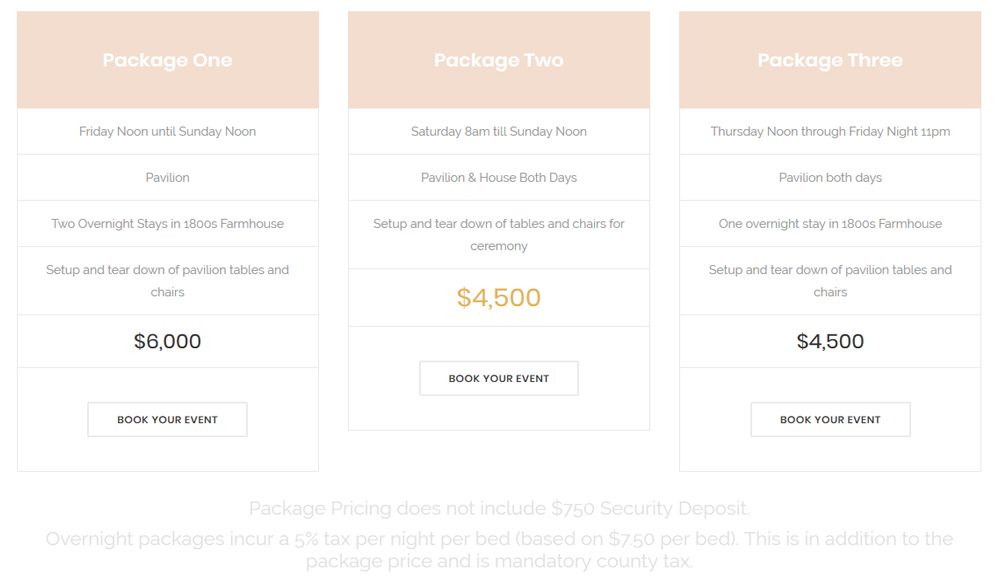This screenshot has width=1000, height=579.
Task: Click the $750 Security Deposit notice text
Action: coord(499,508)
